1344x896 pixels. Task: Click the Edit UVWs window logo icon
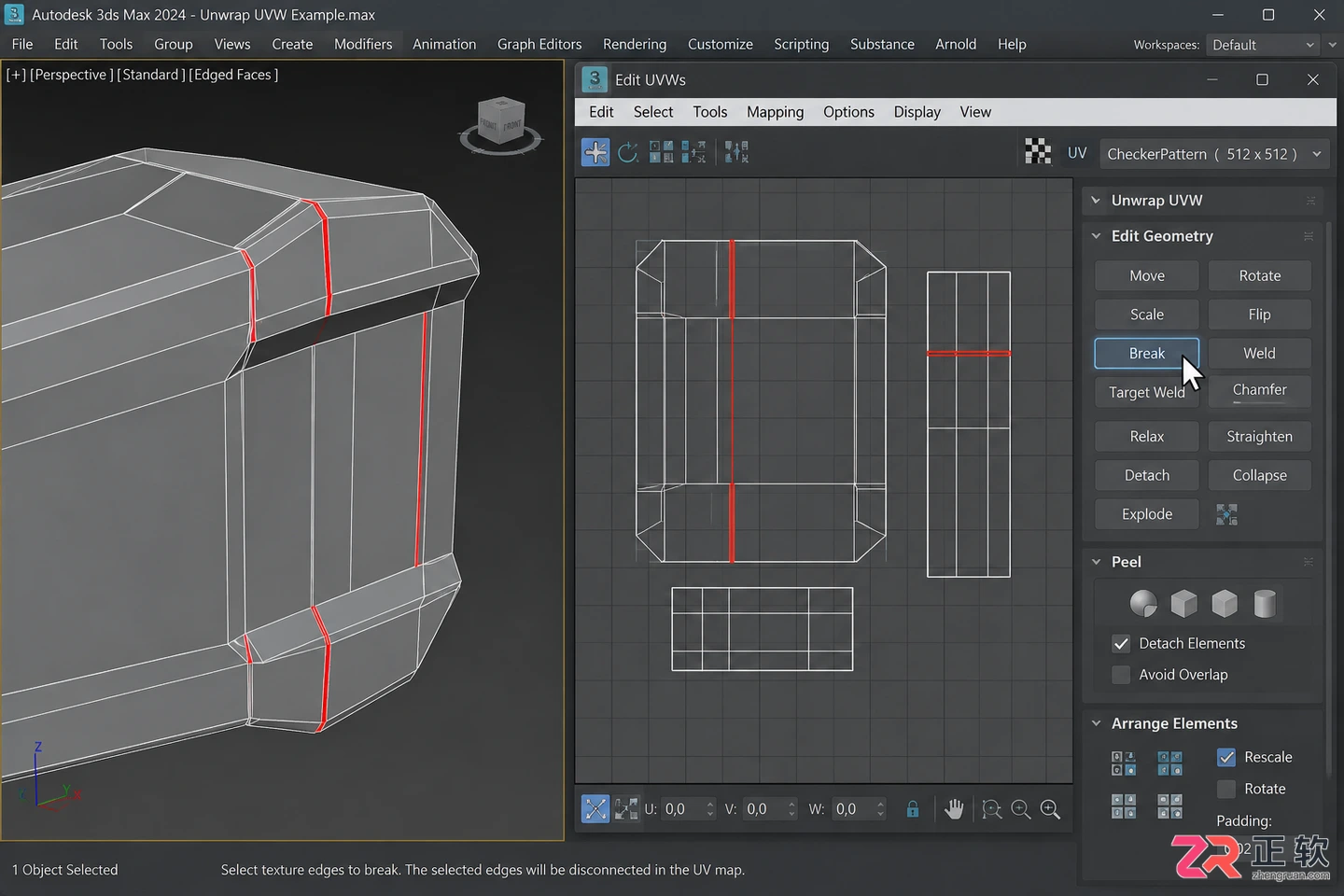click(595, 79)
